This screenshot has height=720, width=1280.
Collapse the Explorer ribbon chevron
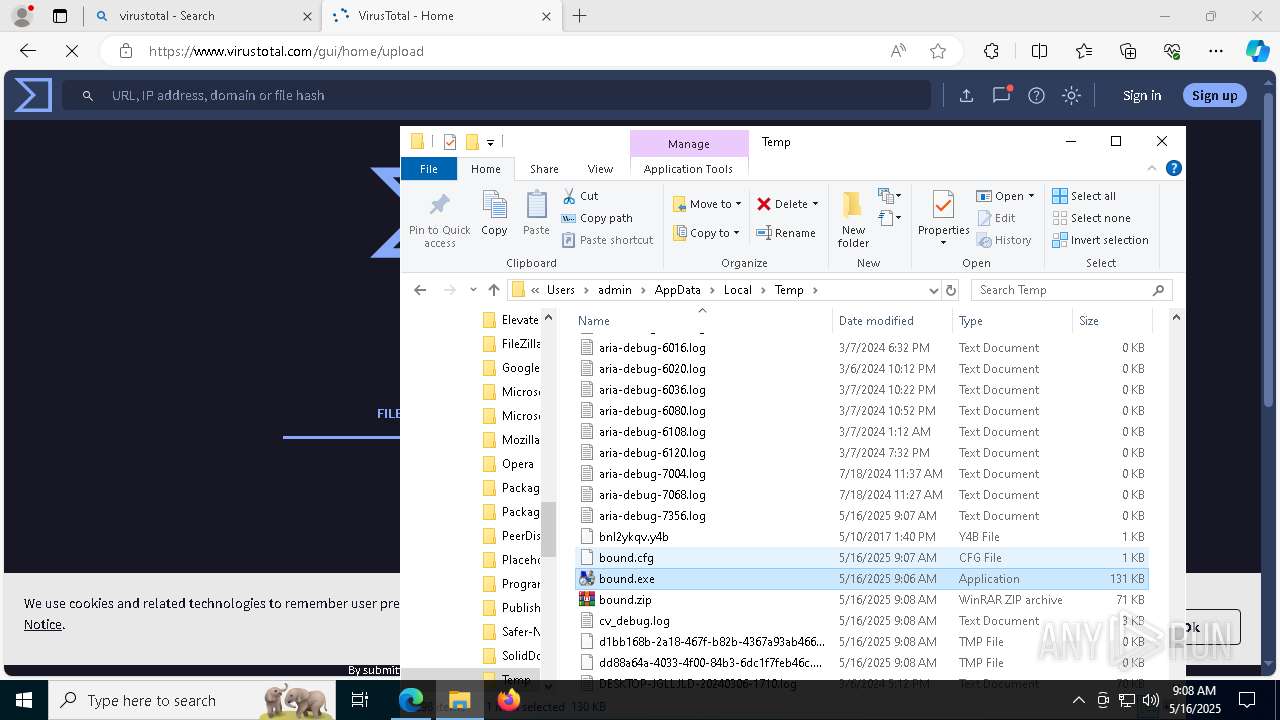pos(1152,169)
